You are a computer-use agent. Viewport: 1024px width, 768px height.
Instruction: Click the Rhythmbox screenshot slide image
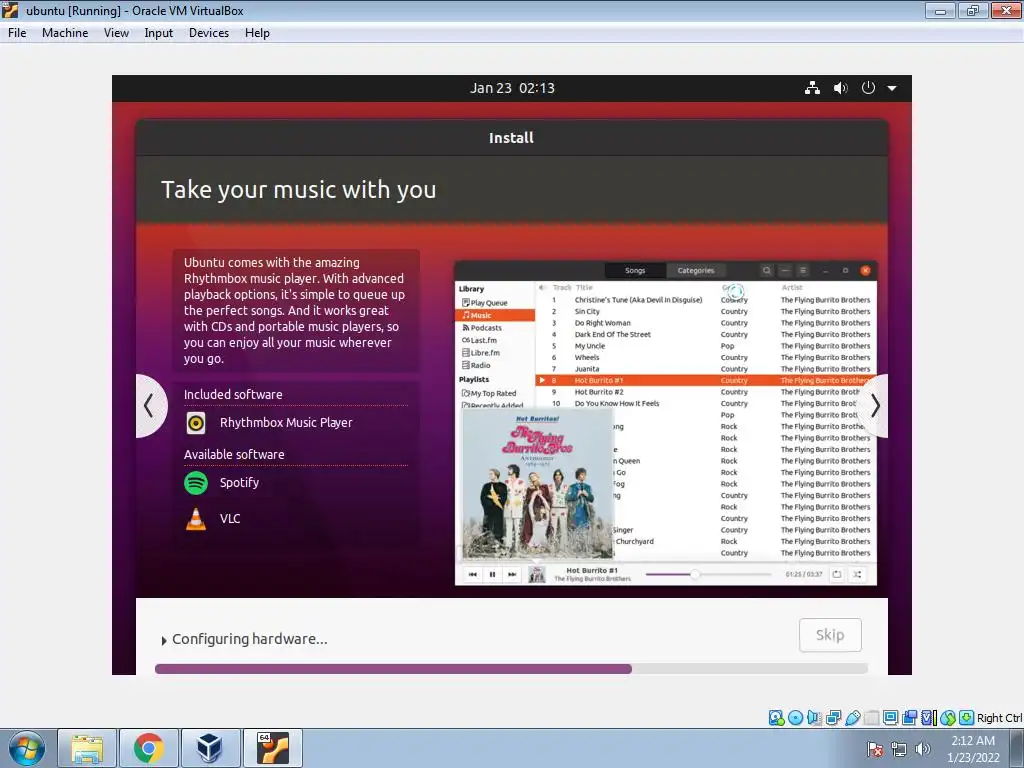665,423
